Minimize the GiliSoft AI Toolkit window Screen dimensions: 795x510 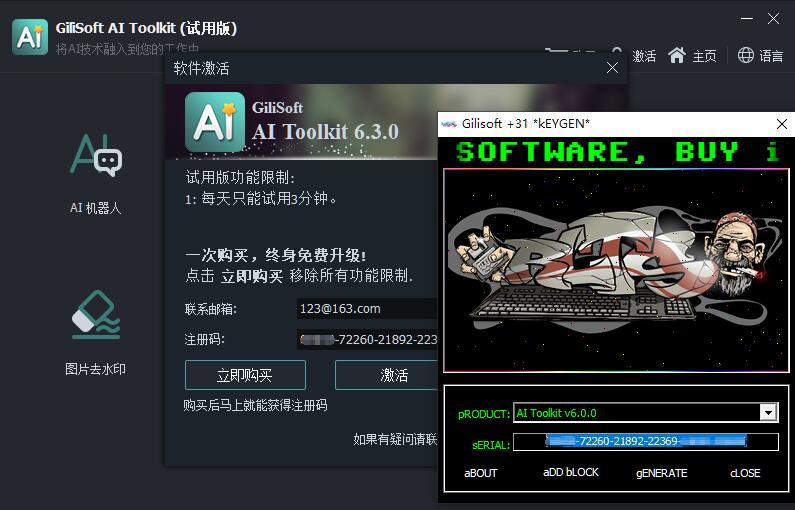pos(746,19)
